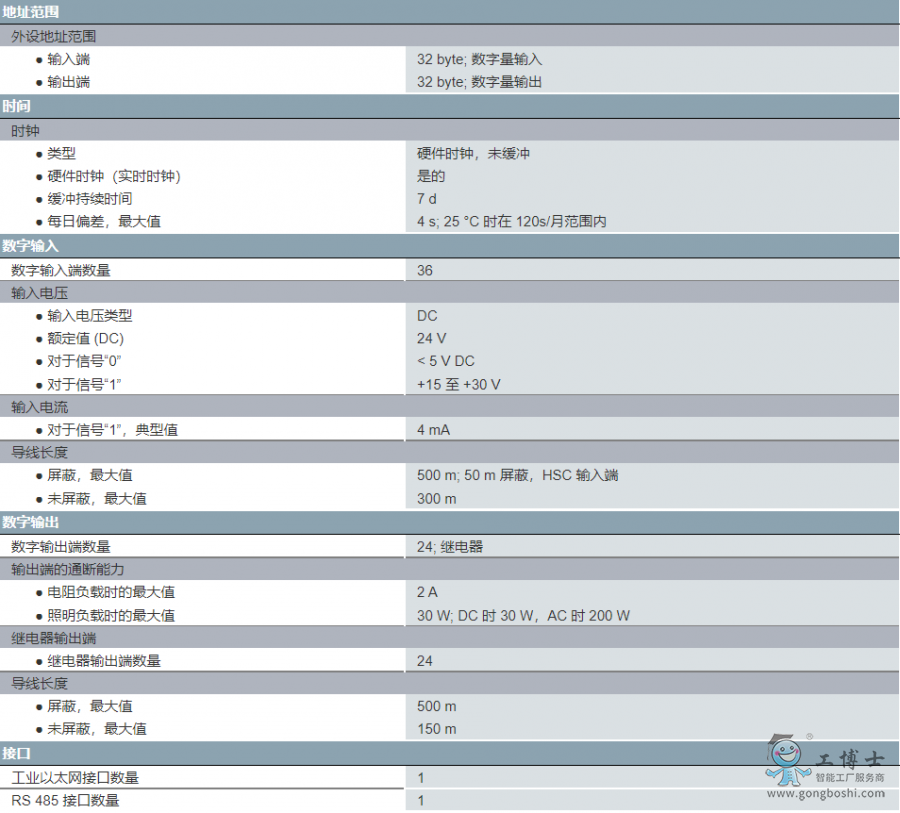
Task: Select the row label '硬件时钟（实时时钟）'
Action: 114,176
